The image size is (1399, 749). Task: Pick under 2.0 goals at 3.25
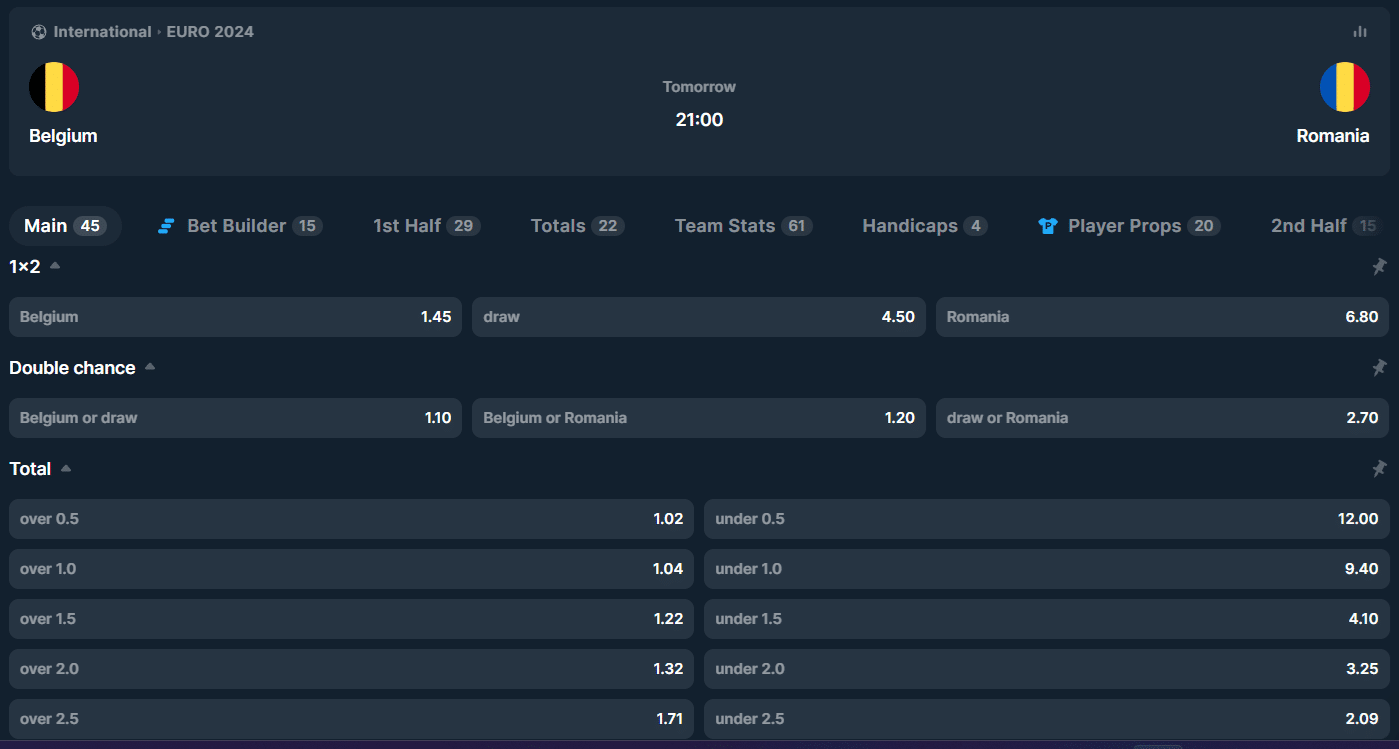[x=1046, y=669]
